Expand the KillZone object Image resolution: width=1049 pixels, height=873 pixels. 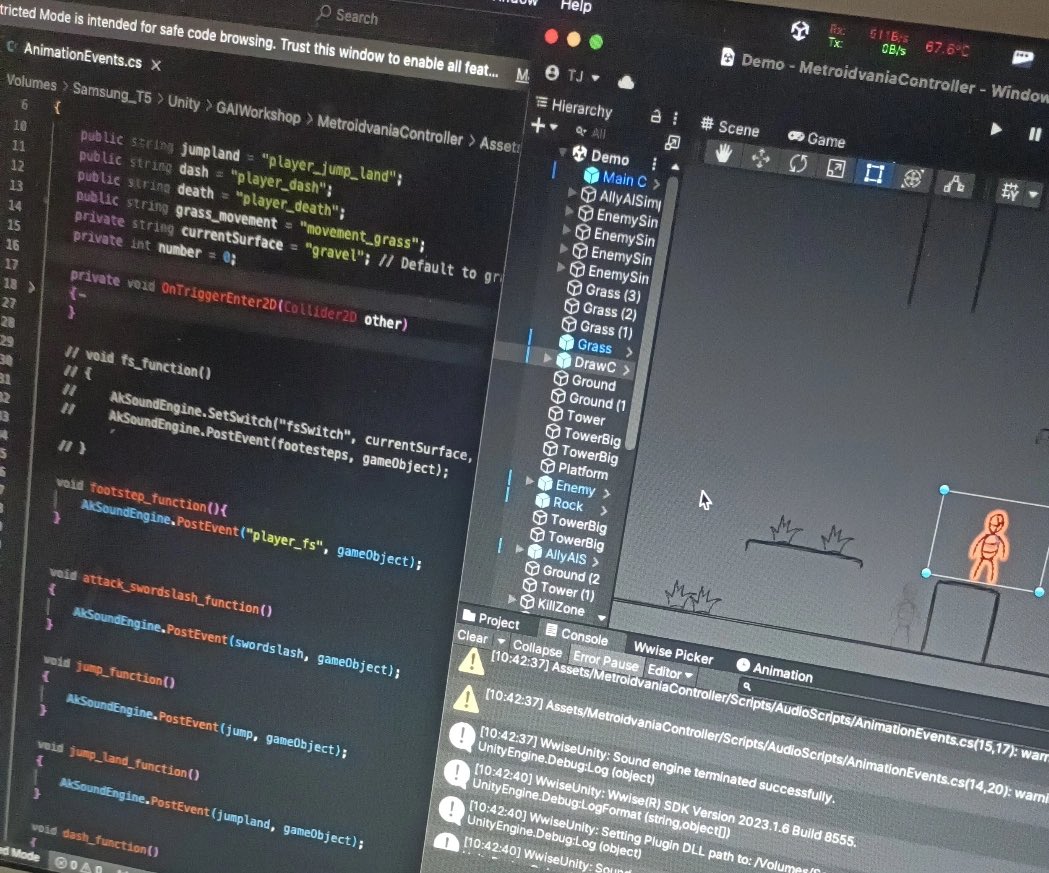point(512,598)
